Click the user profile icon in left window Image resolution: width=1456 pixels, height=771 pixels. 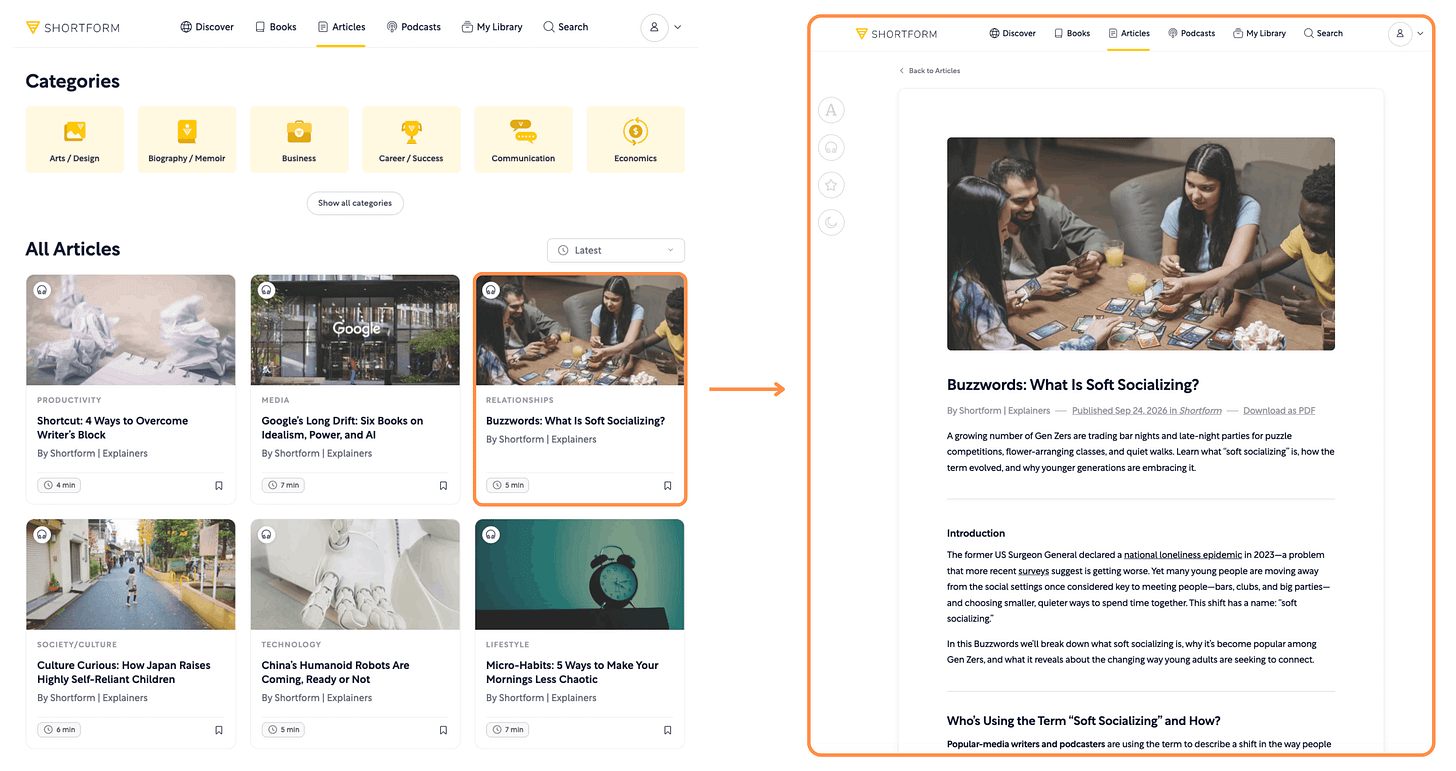[654, 27]
